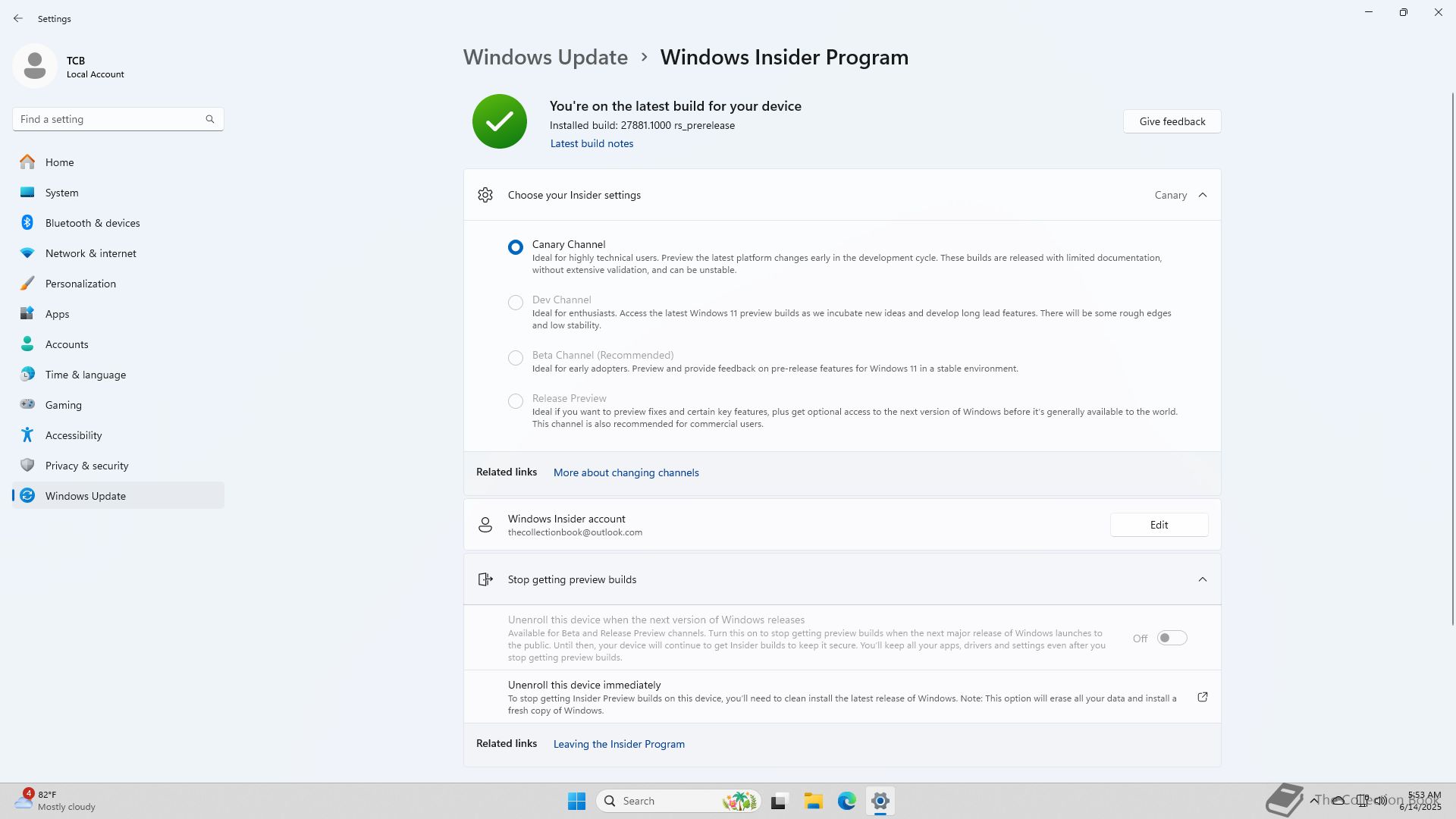The height and width of the screenshot is (819, 1456).
Task: Toggle unenroll when next version releases
Action: [x=1172, y=639]
